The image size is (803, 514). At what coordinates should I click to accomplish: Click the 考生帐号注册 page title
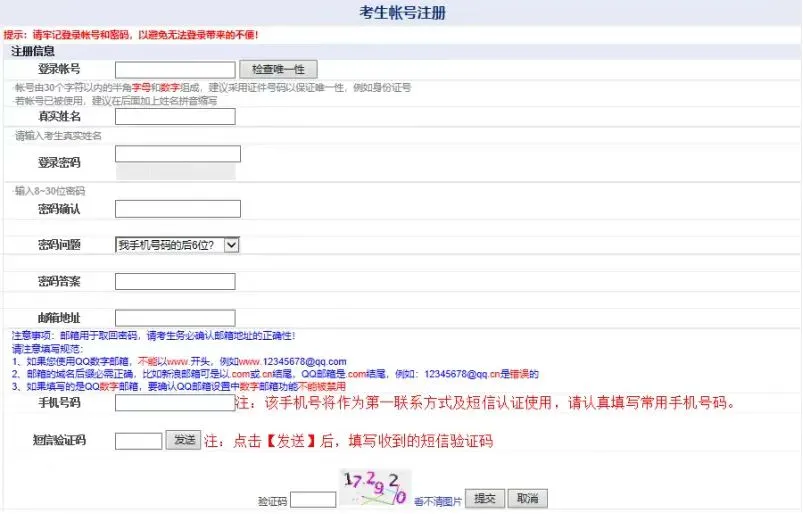(x=402, y=13)
